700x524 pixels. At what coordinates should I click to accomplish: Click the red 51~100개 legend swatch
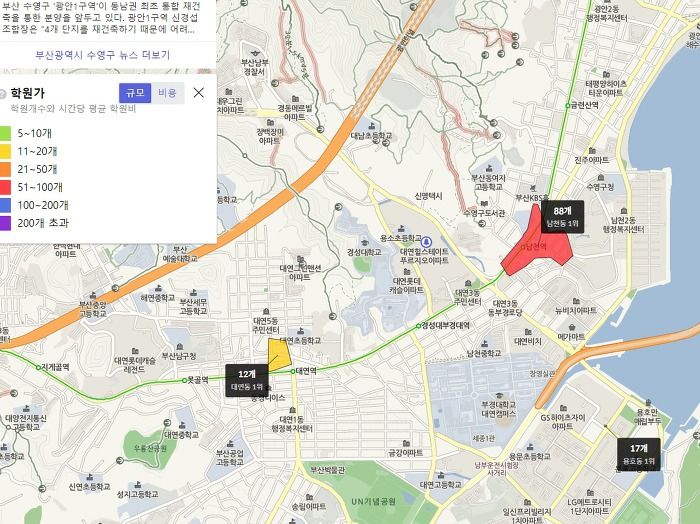tap(4, 187)
